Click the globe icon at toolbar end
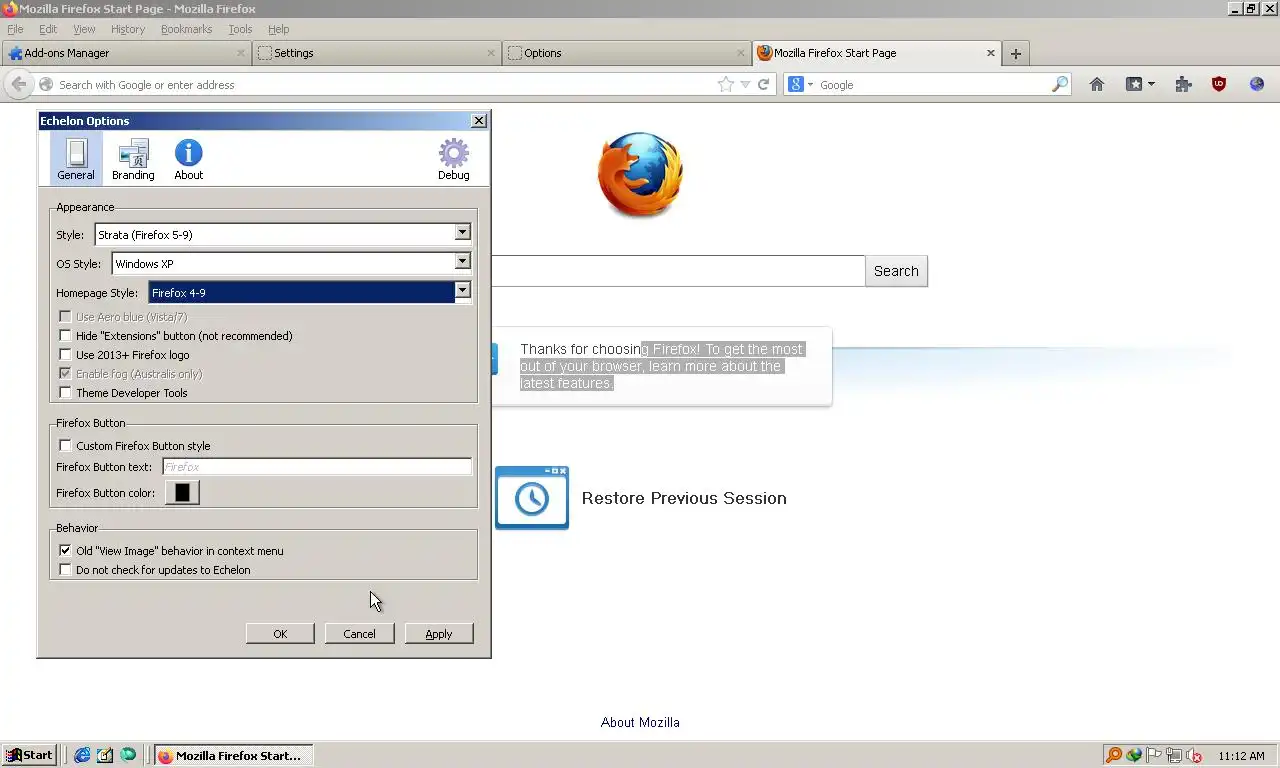1280x768 pixels. point(1257,85)
